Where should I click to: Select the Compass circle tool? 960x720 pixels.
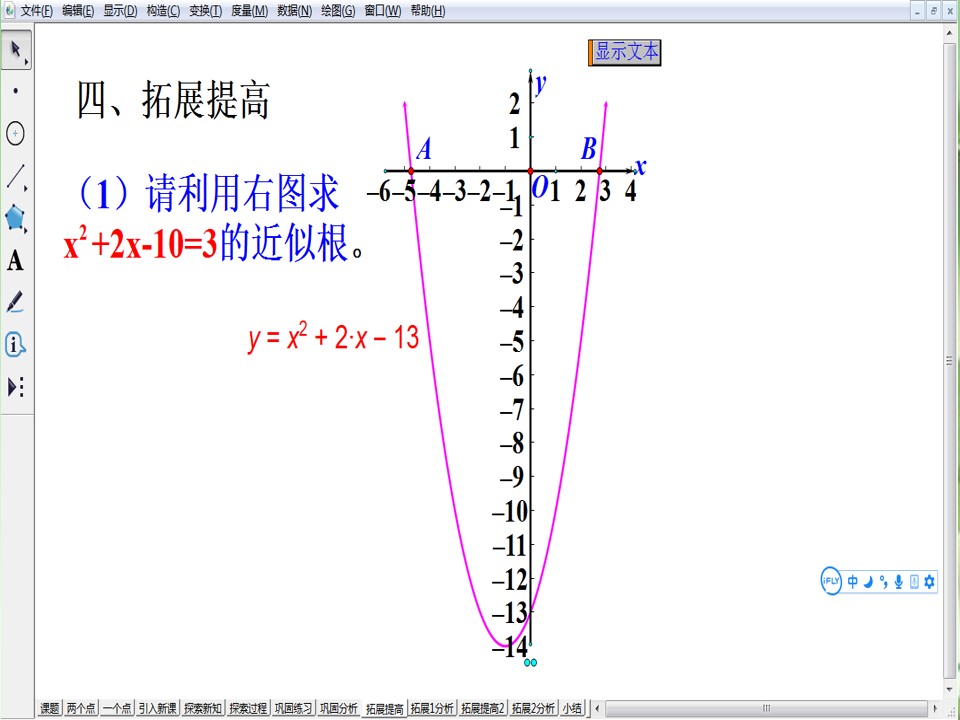[x=15, y=133]
